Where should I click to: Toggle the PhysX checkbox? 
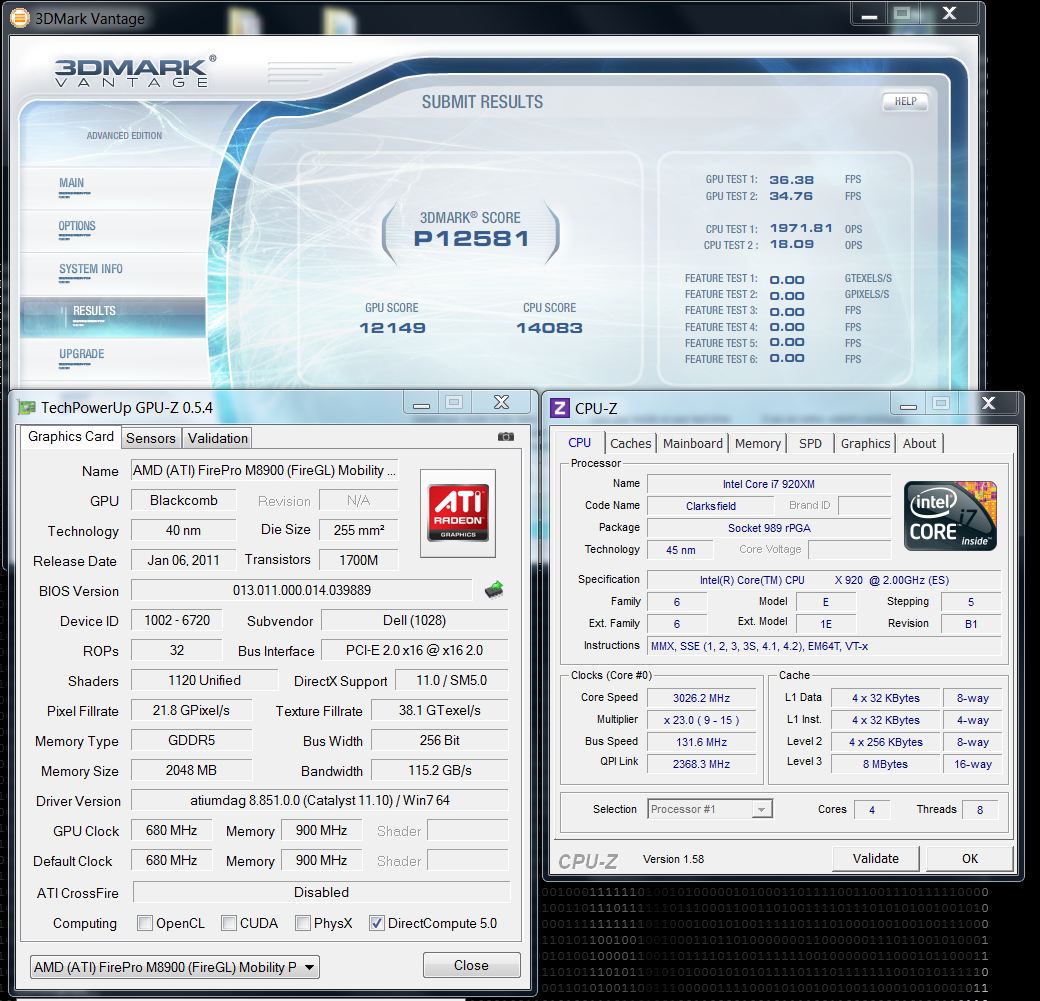pos(302,923)
